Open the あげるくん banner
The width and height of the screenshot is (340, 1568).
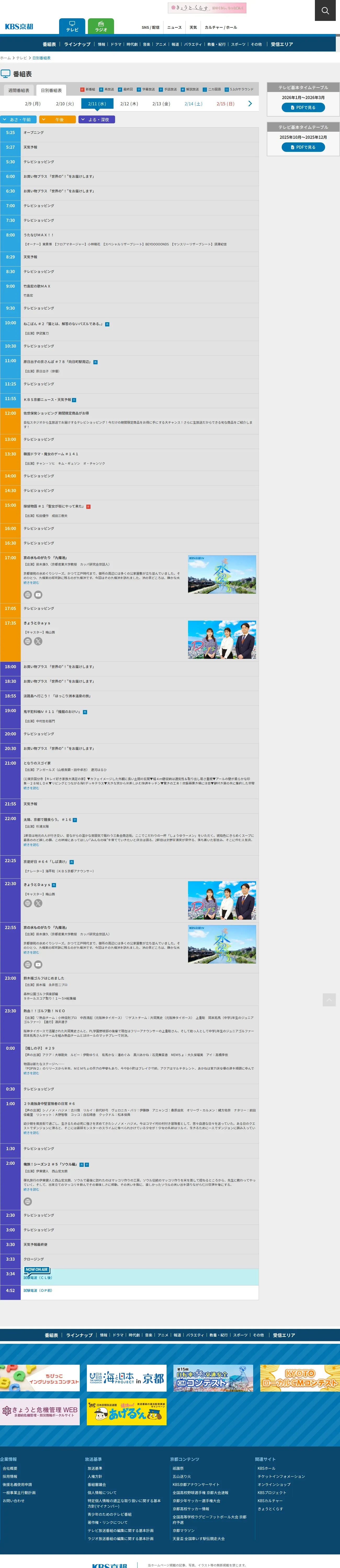click(127, 1411)
